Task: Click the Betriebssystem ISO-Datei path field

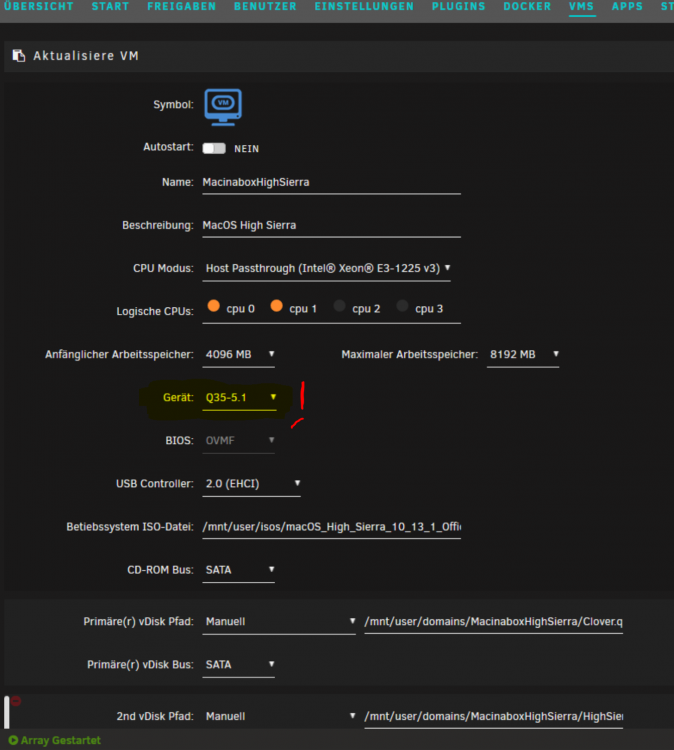Action: point(331,527)
